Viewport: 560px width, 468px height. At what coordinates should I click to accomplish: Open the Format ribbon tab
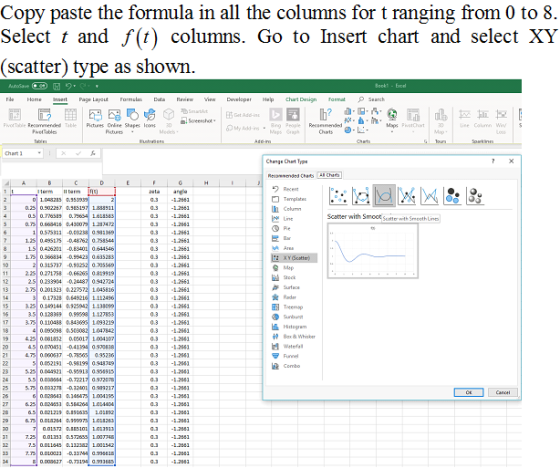coord(336,99)
